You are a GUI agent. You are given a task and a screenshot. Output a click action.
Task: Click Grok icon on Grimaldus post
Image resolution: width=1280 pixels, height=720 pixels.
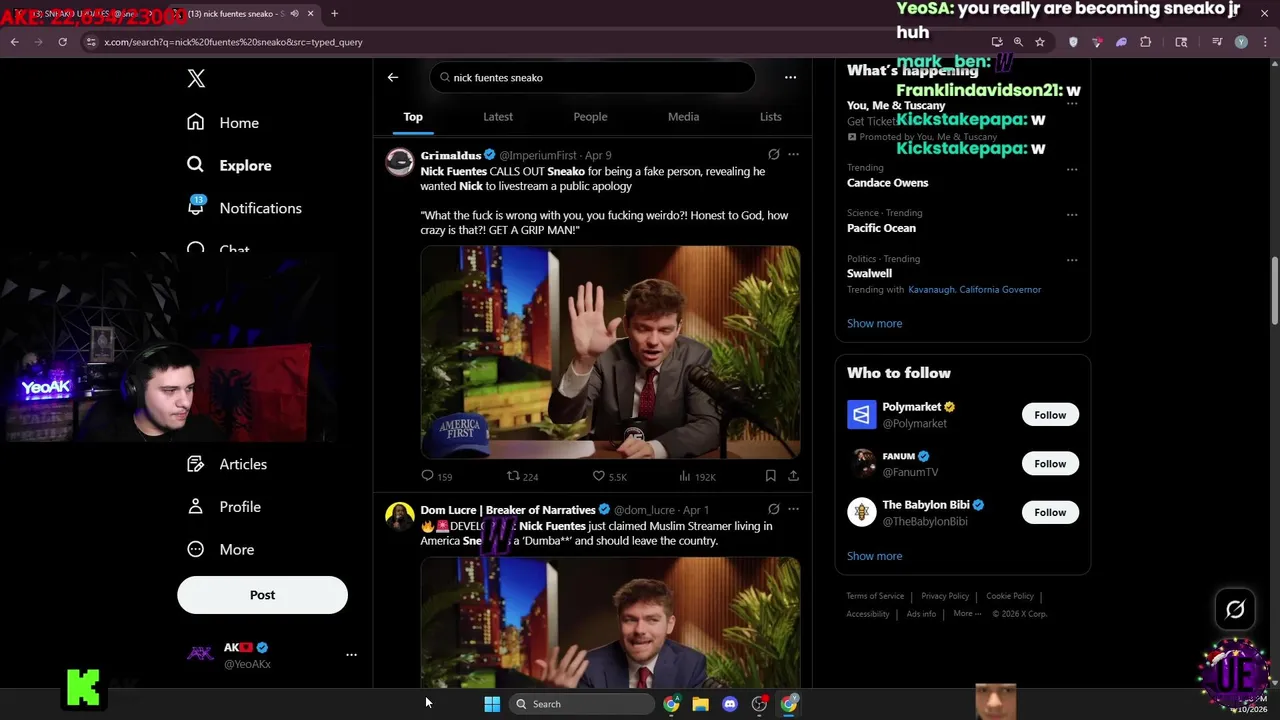pyautogui.click(x=773, y=155)
